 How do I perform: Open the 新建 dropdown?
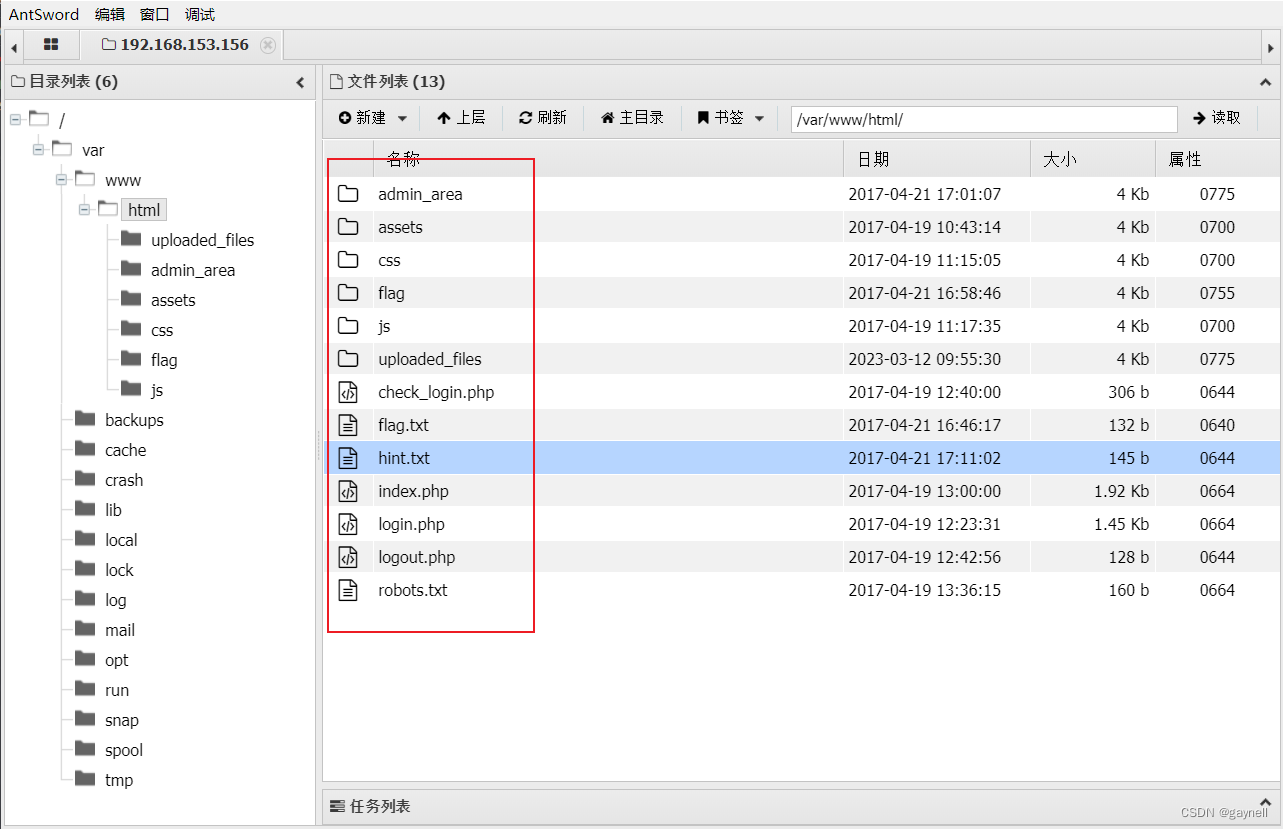pyautogui.click(x=373, y=118)
